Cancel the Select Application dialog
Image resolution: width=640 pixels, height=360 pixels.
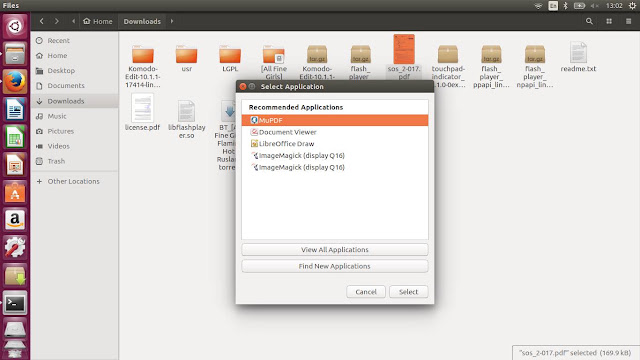pyautogui.click(x=366, y=291)
